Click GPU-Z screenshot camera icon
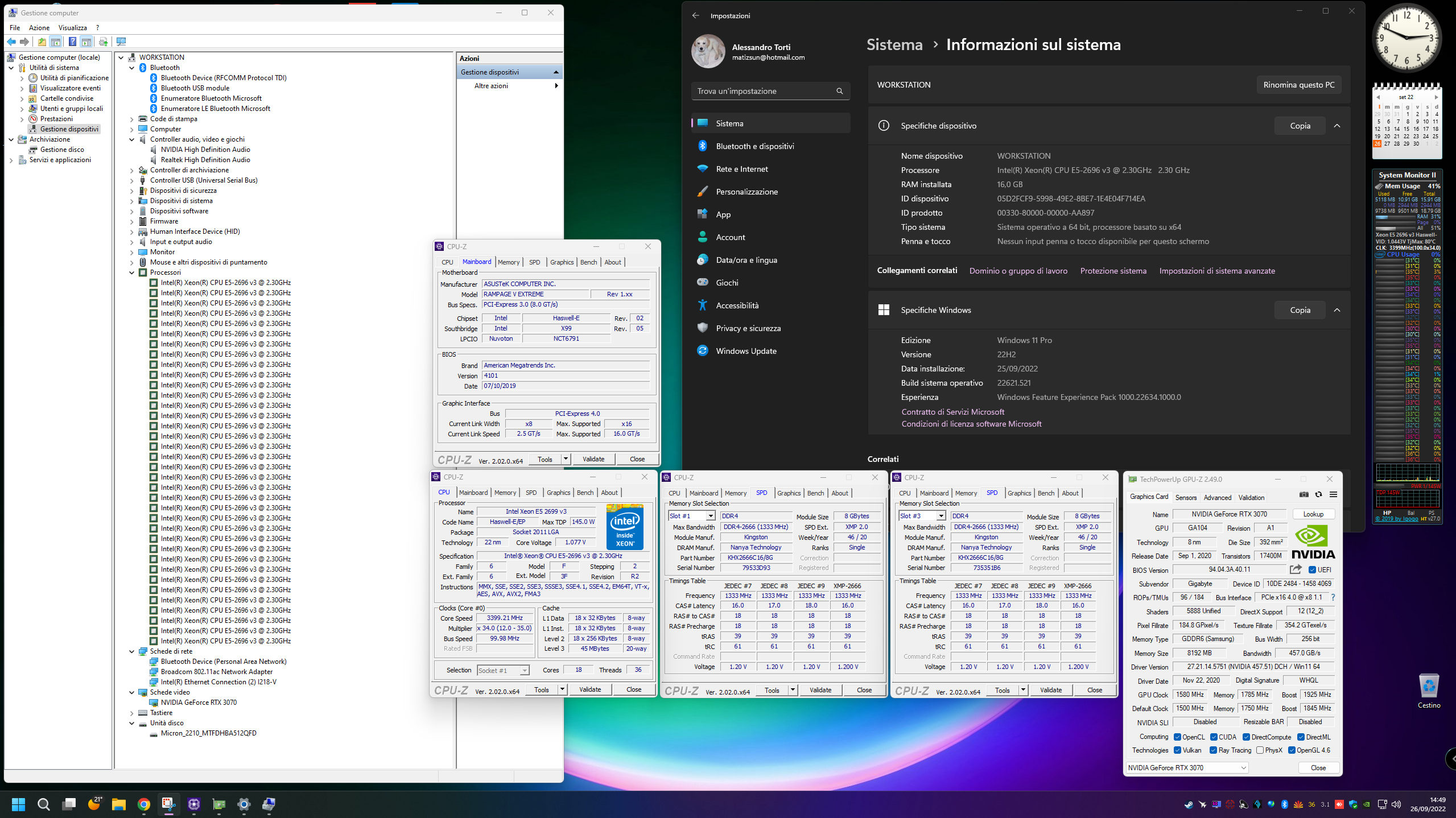The width and height of the screenshot is (1456, 818). 1304,494
